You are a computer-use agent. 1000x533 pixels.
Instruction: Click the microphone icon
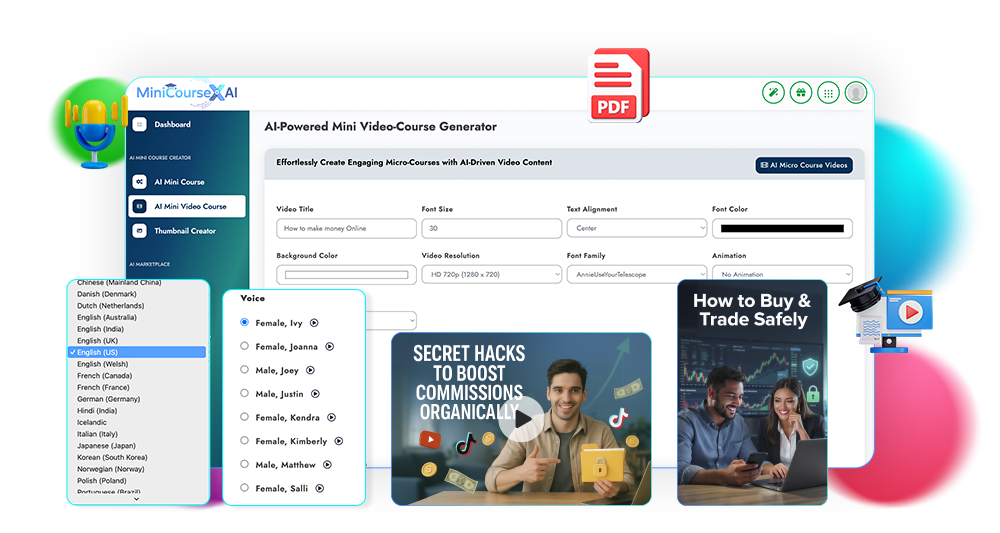(x=94, y=133)
